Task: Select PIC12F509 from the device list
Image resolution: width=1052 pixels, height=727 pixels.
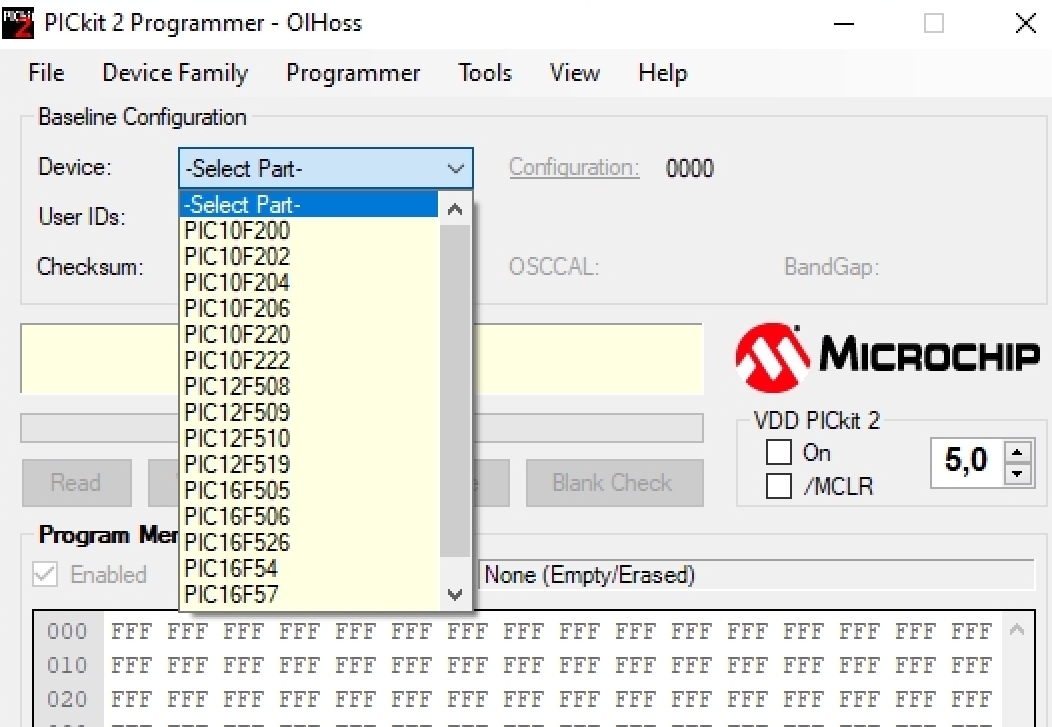Action: [x=309, y=412]
